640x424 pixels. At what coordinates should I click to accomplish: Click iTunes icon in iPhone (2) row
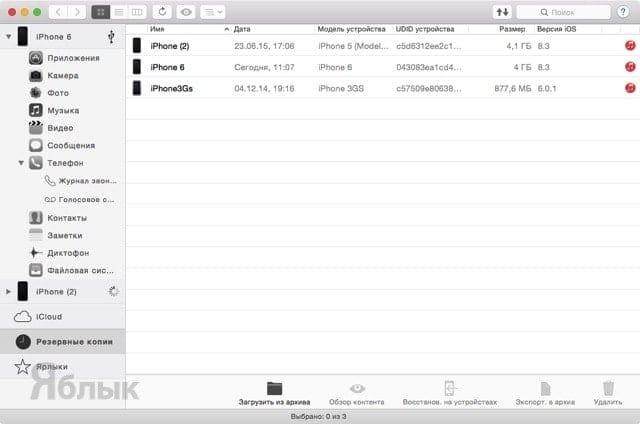pyautogui.click(x=630, y=45)
